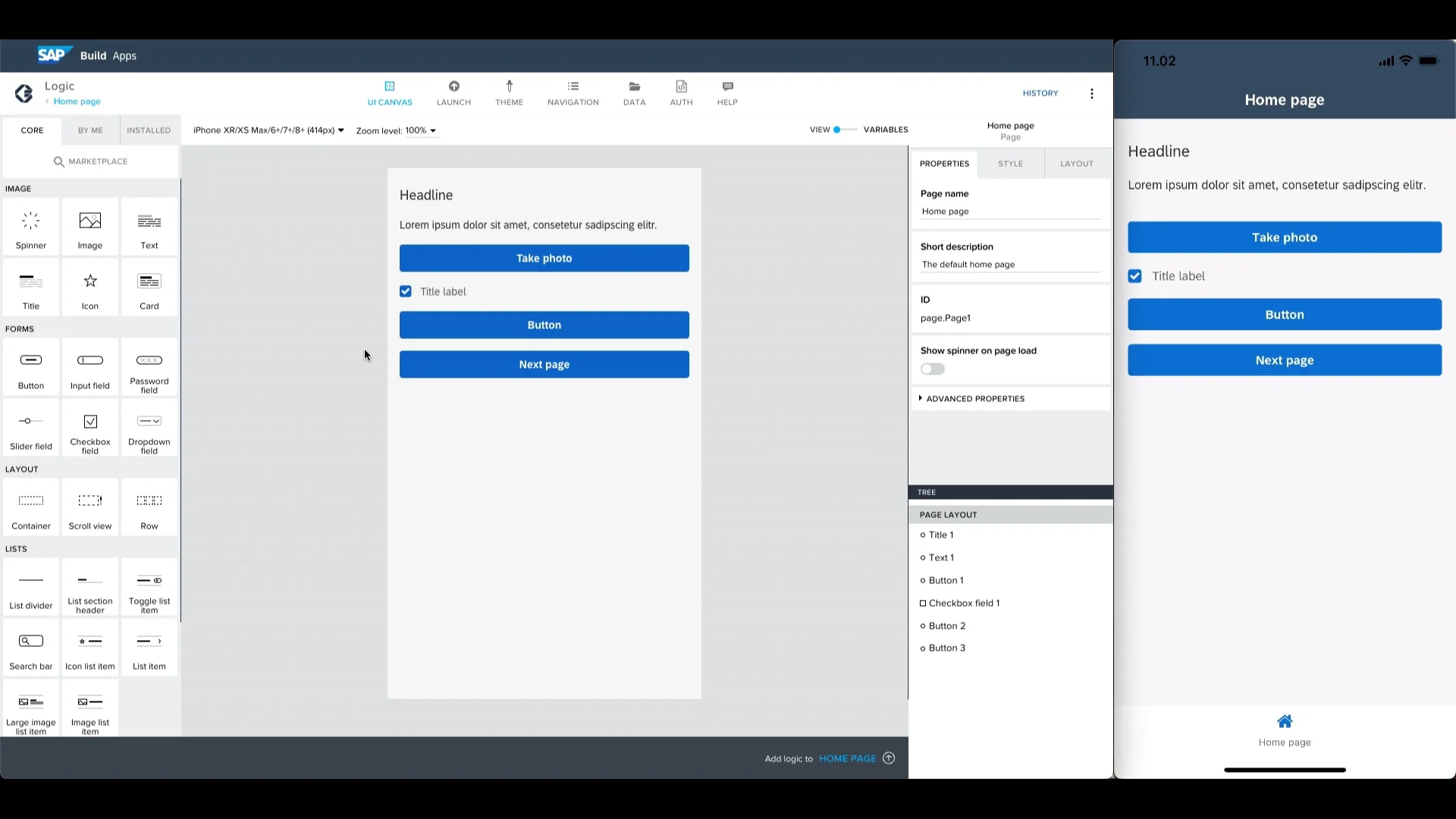Viewport: 1456px width, 819px height.
Task: Enable Show spinner on page load
Action: click(x=931, y=369)
